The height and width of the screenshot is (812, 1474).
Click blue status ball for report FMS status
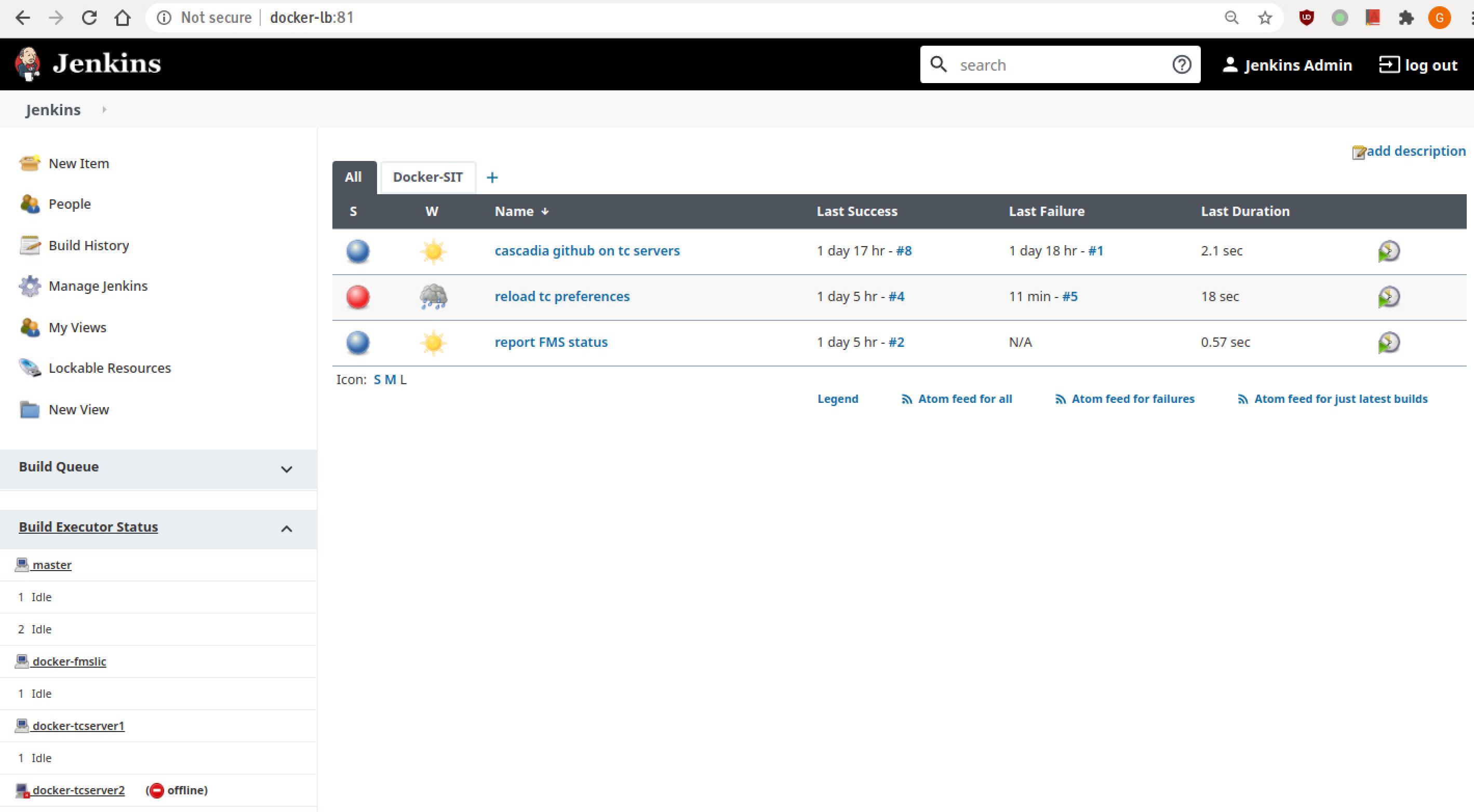[x=358, y=343]
